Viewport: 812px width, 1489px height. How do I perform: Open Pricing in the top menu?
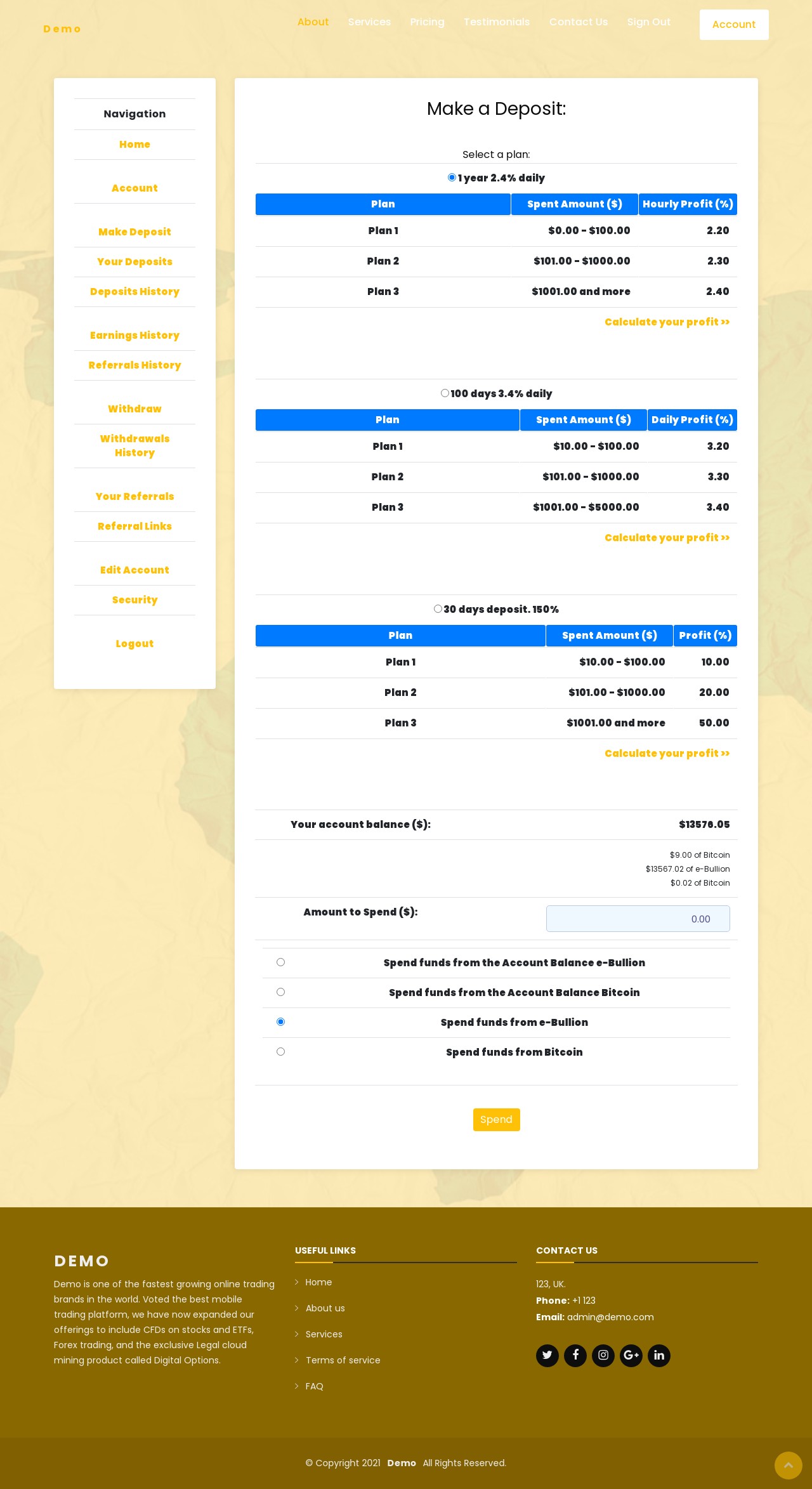click(427, 22)
